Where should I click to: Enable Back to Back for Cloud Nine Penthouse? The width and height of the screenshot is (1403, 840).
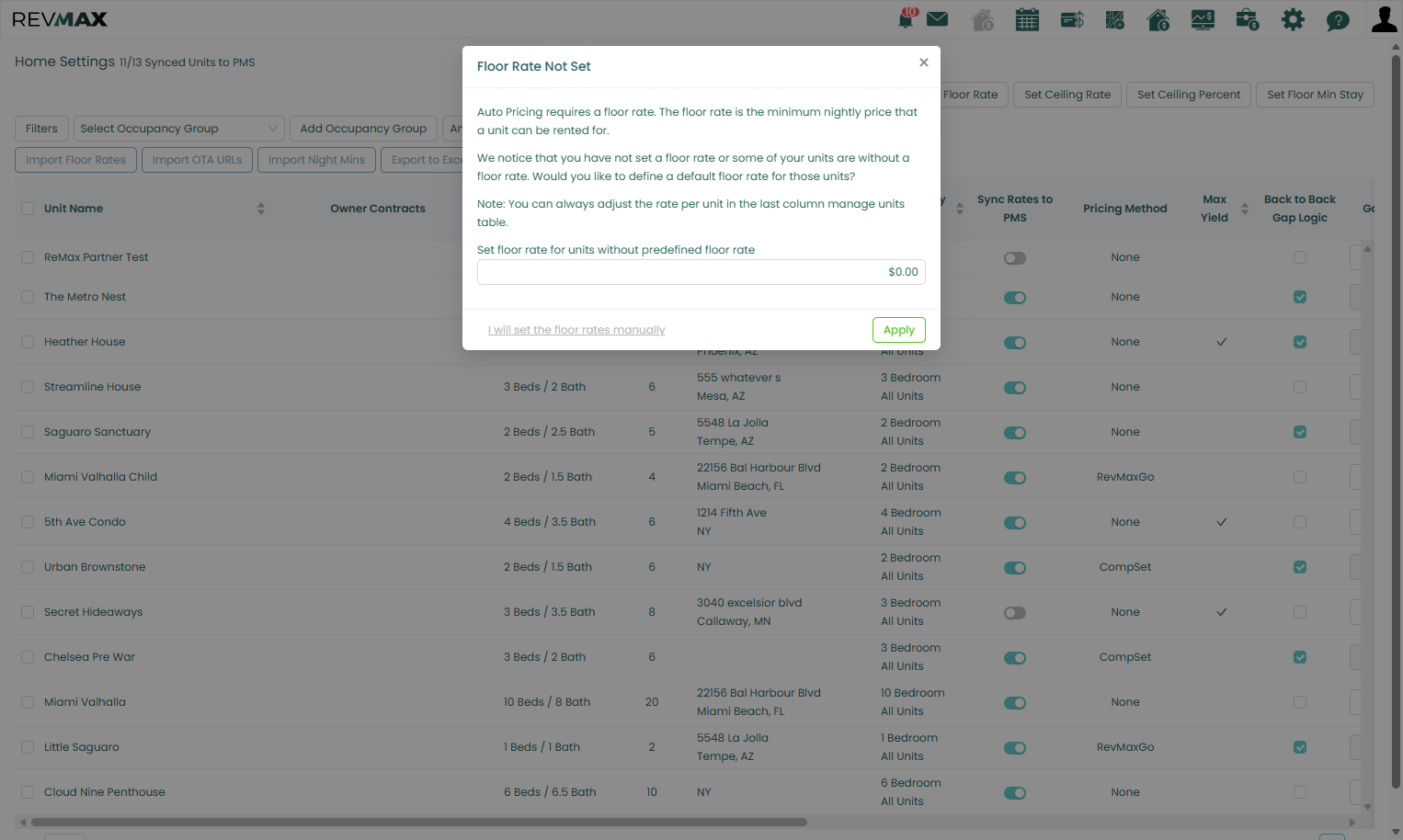(x=1300, y=792)
